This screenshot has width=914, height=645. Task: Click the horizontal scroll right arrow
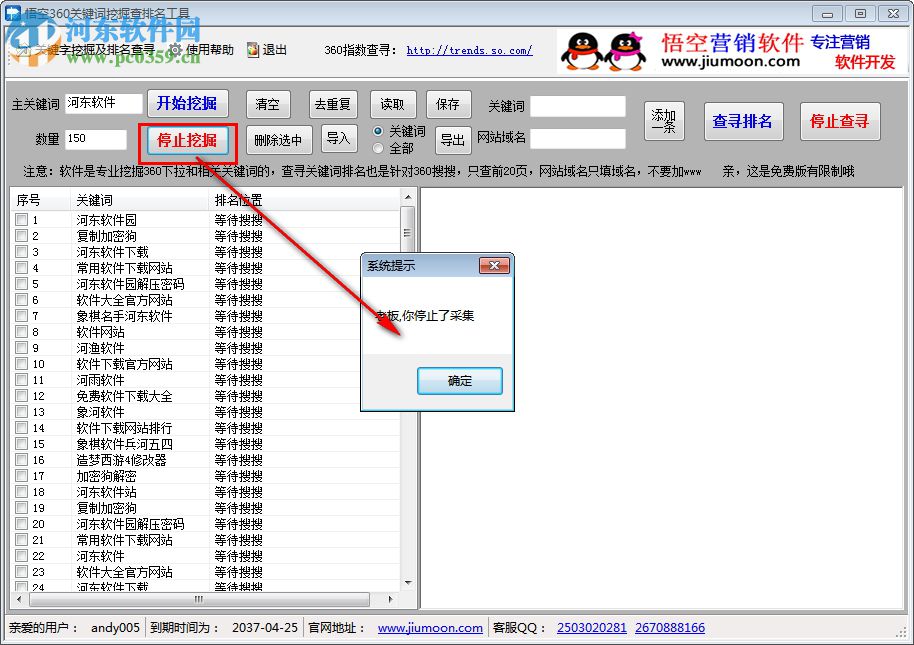click(391, 599)
